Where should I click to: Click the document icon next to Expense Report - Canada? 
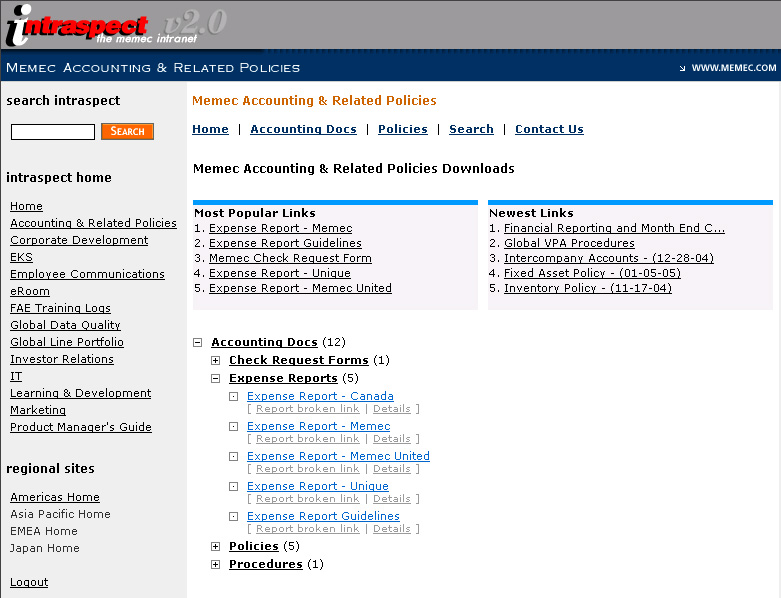[x=233, y=396]
